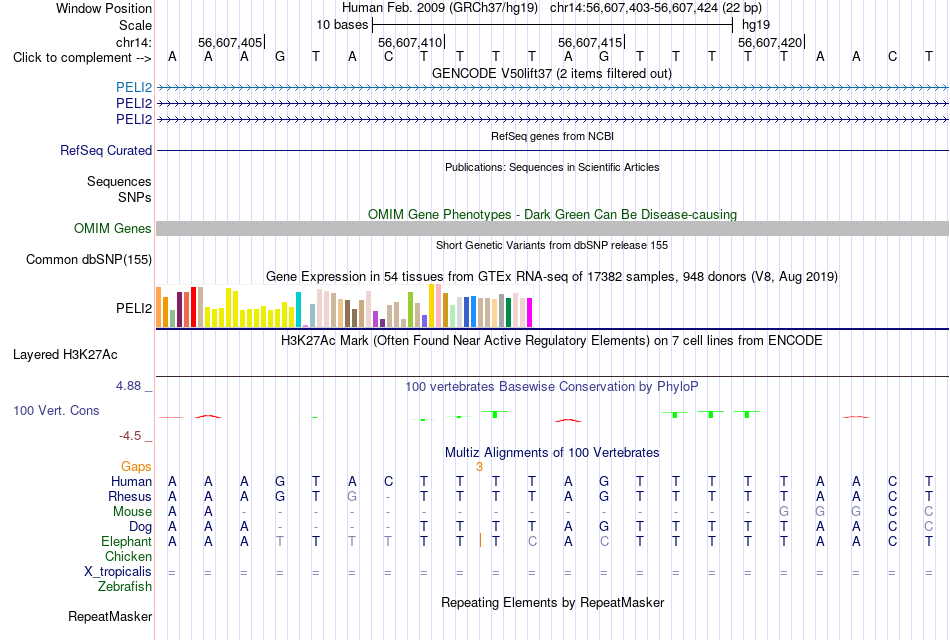Image resolution: width=950 pixels, height=640 pixels.
Task: Open the light-blue PELI2 transcript label
Action: (x=134, y=88)
